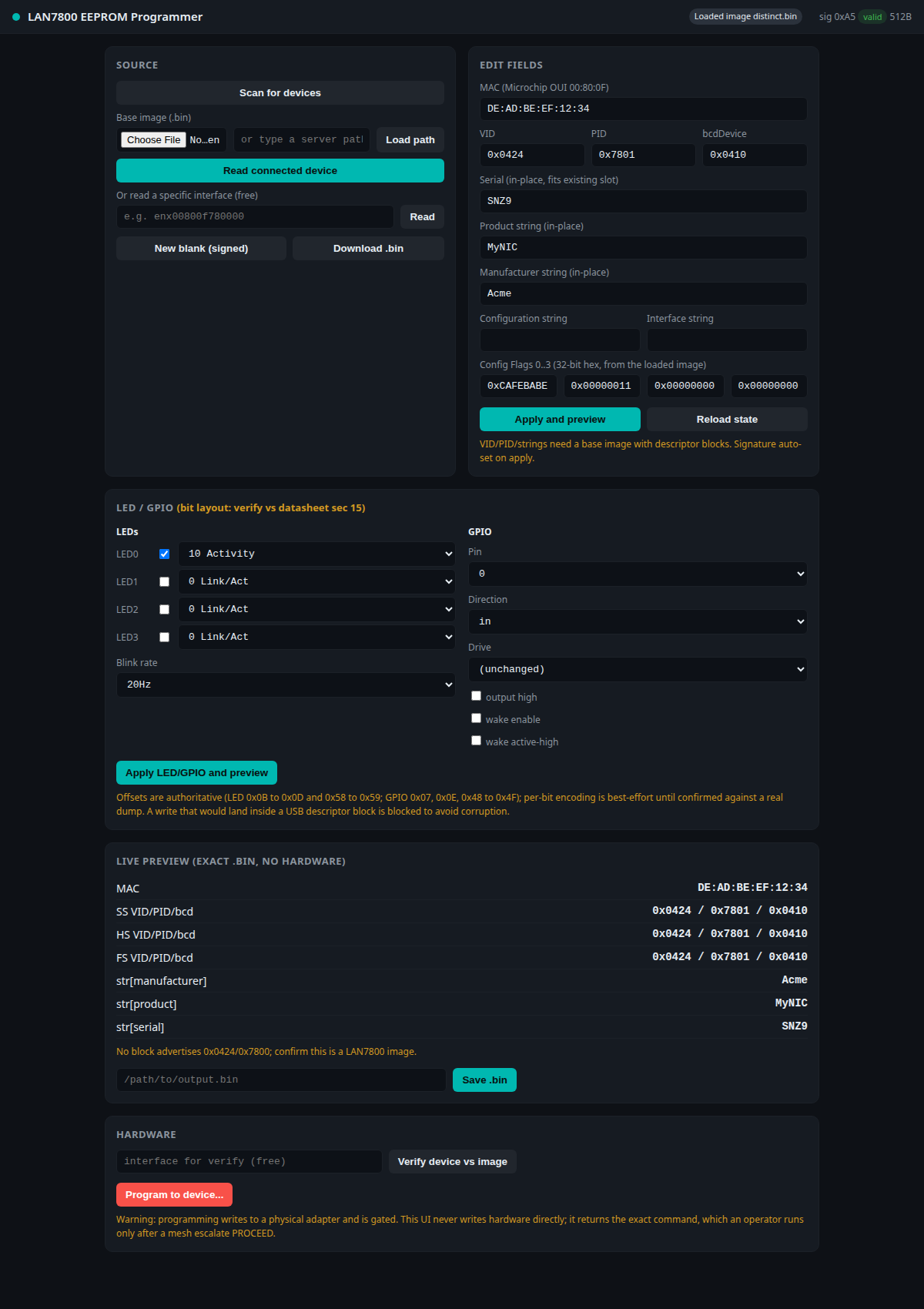Image resolution: width=924 pixels, height=1309 pixels.
Task: Click the Load path button
Action: (x=410, y=139)
